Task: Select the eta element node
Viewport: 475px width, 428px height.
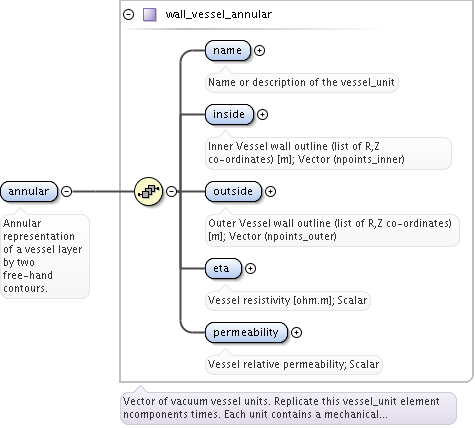Action: pos(223,268)
